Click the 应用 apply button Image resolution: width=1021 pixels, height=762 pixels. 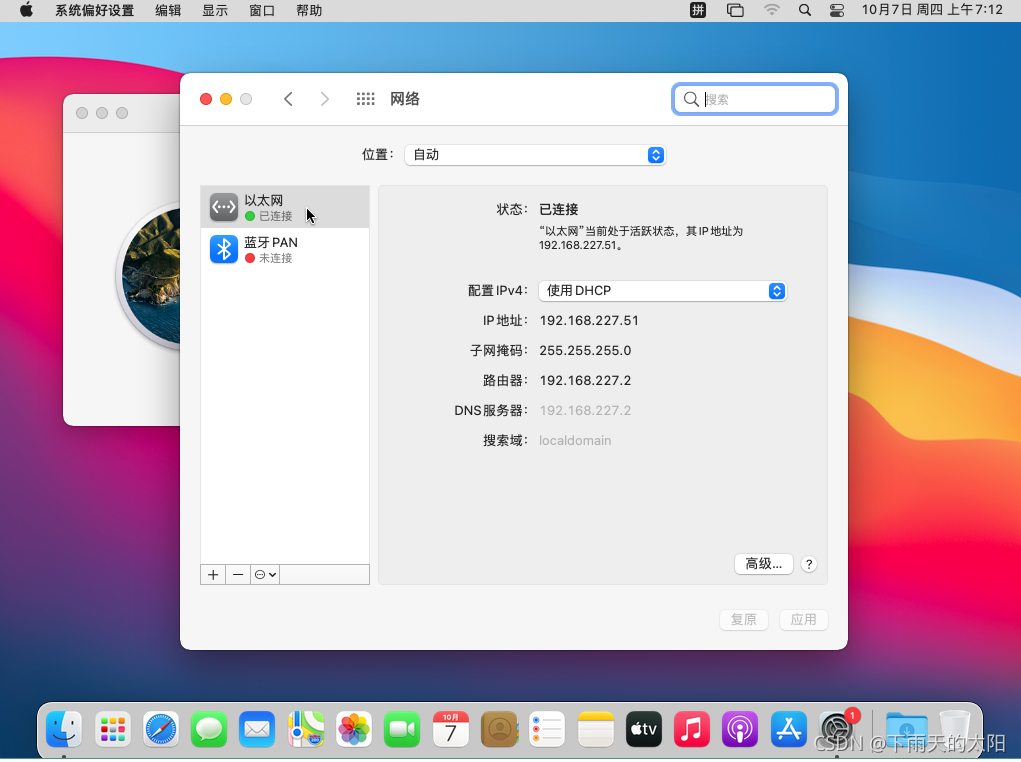tap(804, 619)
